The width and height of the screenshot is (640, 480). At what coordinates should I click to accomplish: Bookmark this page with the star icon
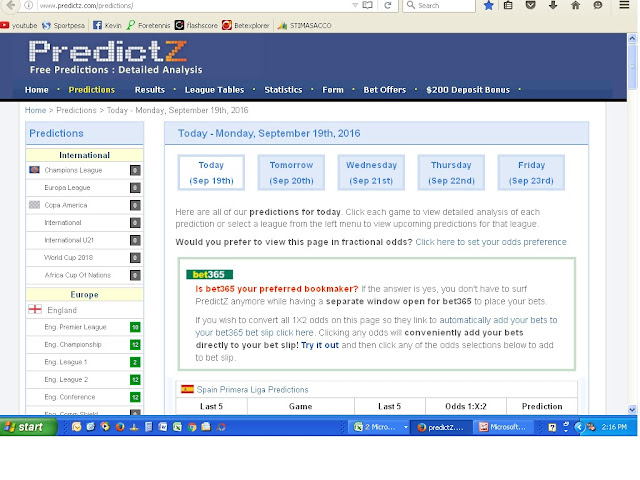click(489, 5)
